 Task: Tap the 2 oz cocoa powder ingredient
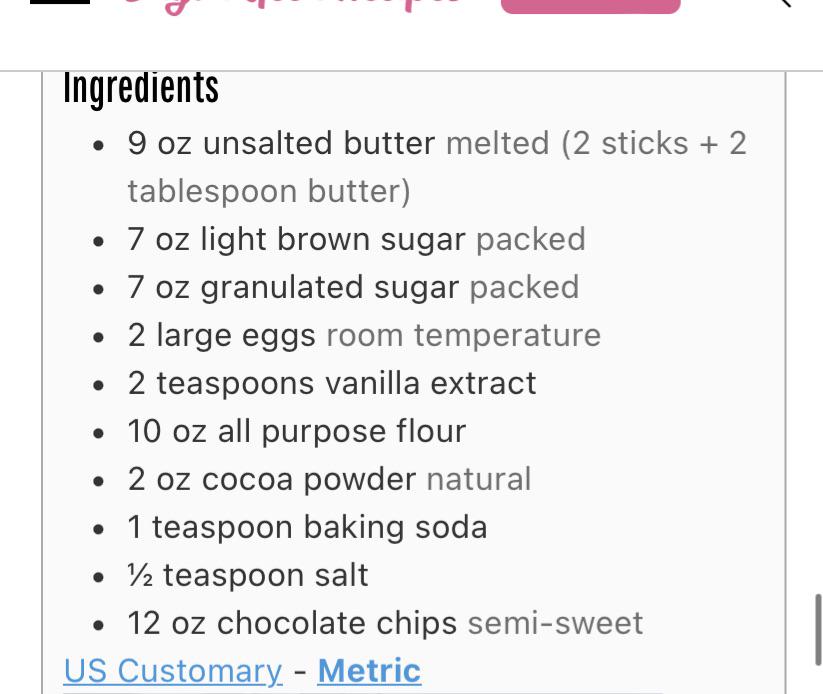271,479
